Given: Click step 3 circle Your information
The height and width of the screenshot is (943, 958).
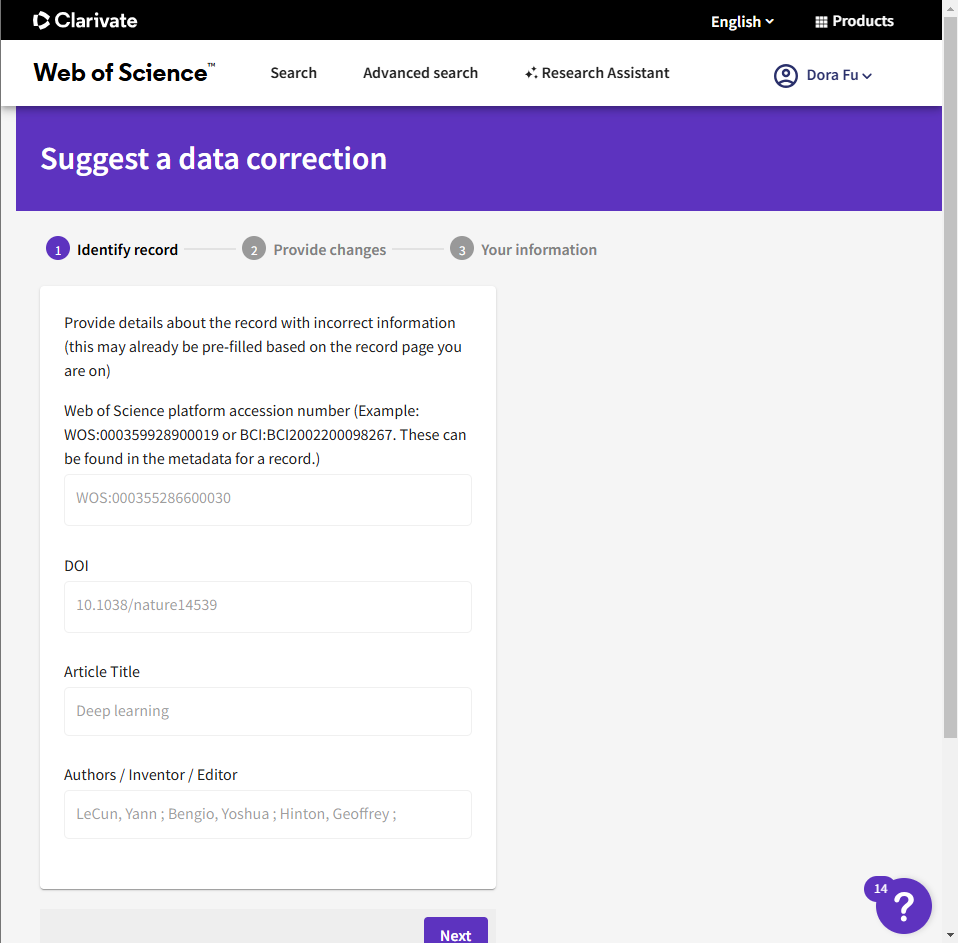Looking at the screenshot, I should (x=461, y=249).
